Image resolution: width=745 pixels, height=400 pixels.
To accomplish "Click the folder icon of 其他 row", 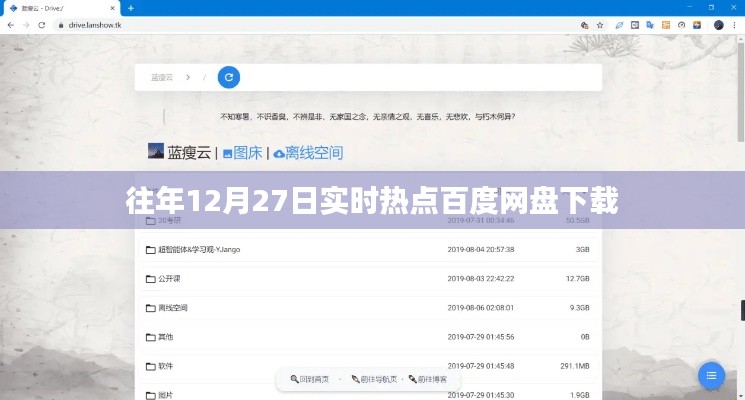I will click(x=151, y=337).
